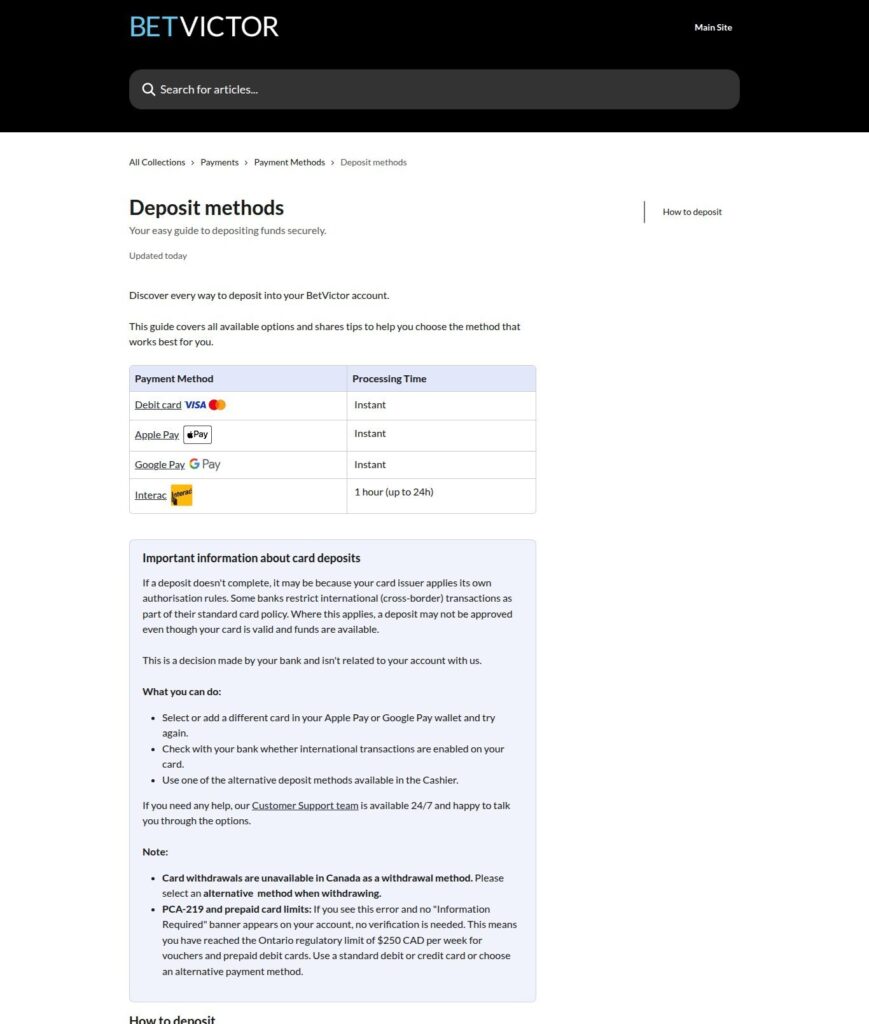This screenshot has width=869, height=1024.
Task: Jump to How to deposit section
Action: [692, 212]
